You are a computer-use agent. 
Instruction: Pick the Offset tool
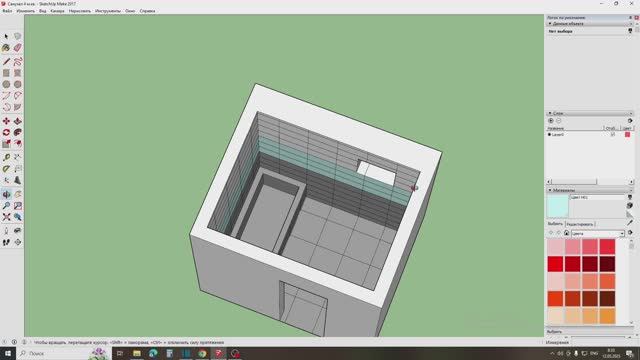tap(18, 144)
